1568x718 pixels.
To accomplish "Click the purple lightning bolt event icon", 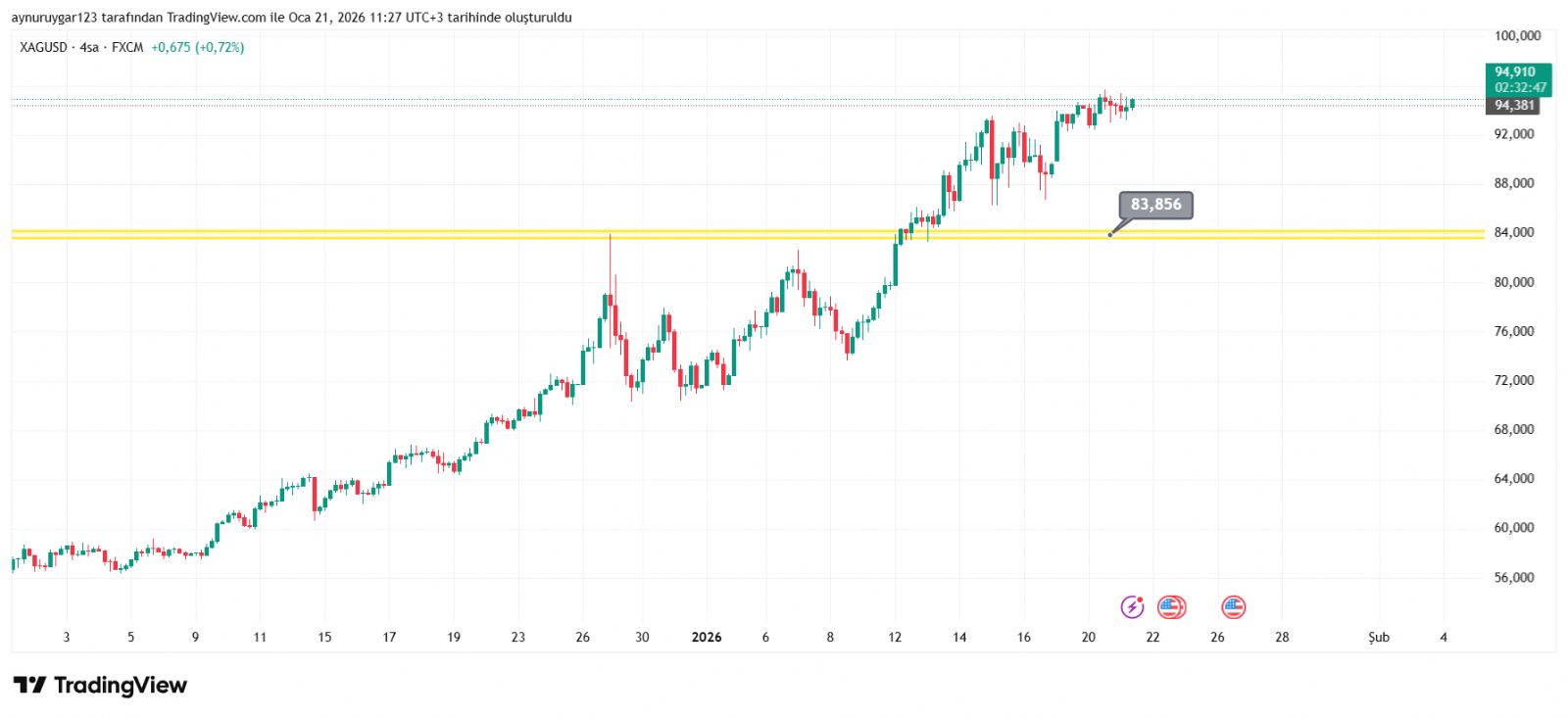I will (x=1132, y=607).
